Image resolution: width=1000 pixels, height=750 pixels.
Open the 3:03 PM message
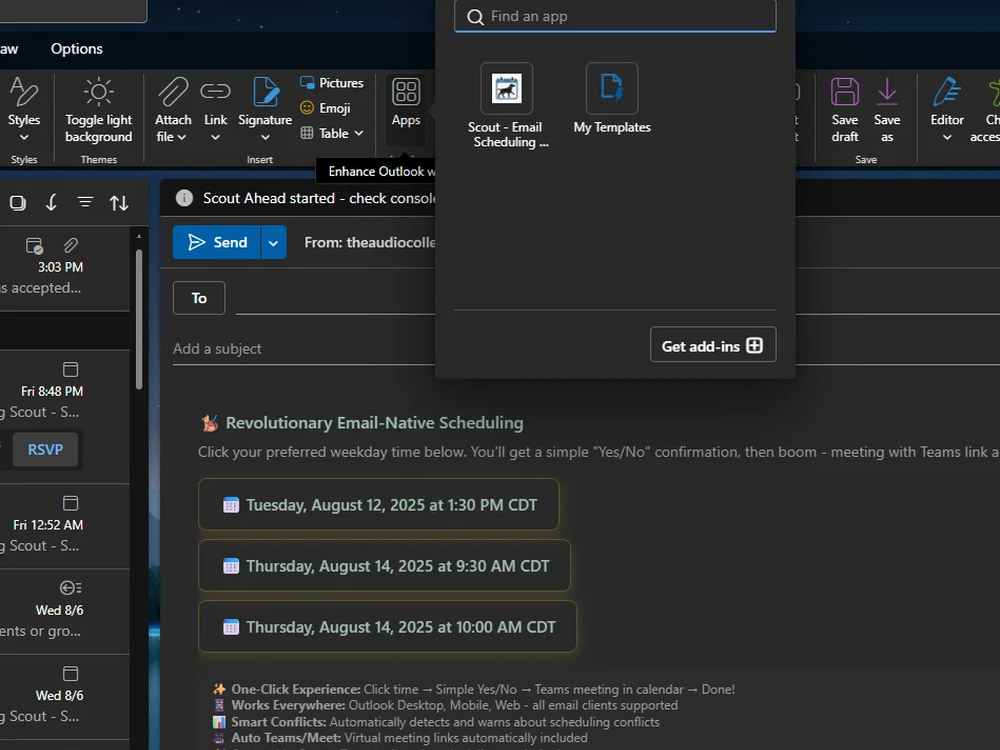[x=64, y=270]
